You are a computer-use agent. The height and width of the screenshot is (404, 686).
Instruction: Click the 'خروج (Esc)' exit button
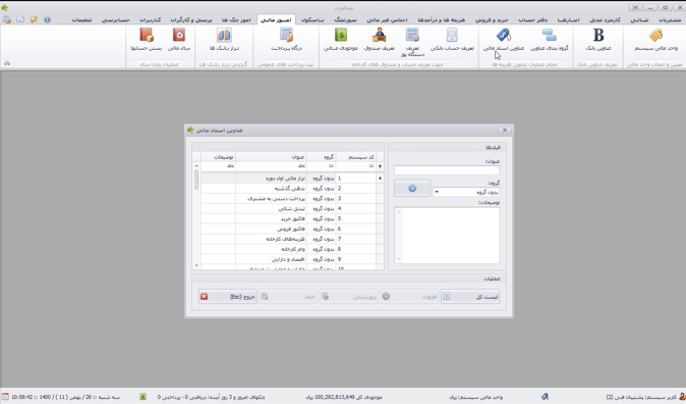click(228, 297)
